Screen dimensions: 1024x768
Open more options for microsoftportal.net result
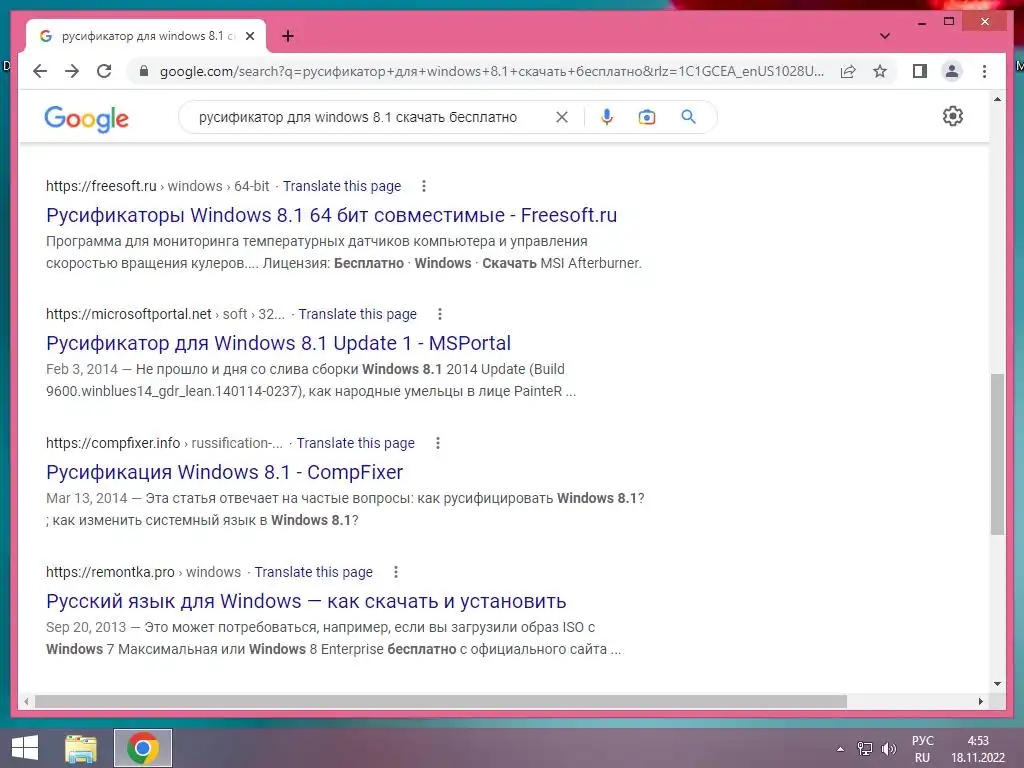440,314
